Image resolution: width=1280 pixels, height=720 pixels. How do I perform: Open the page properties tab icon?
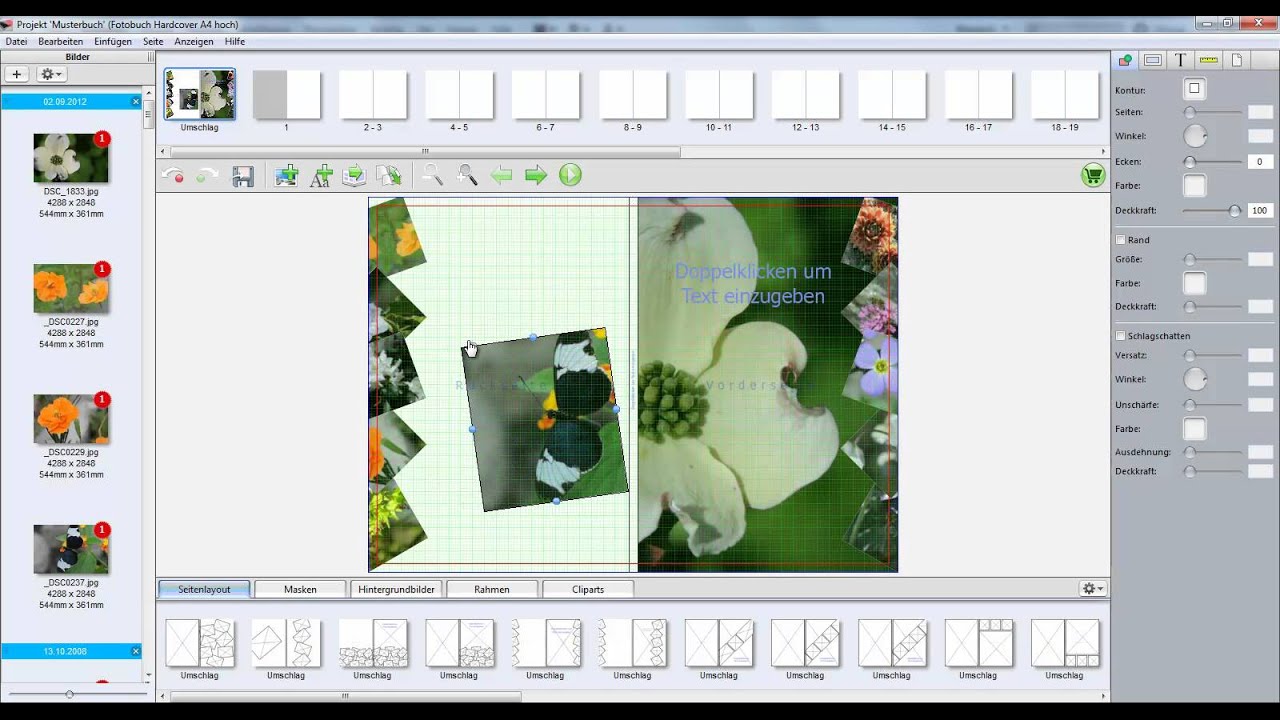1237,60
